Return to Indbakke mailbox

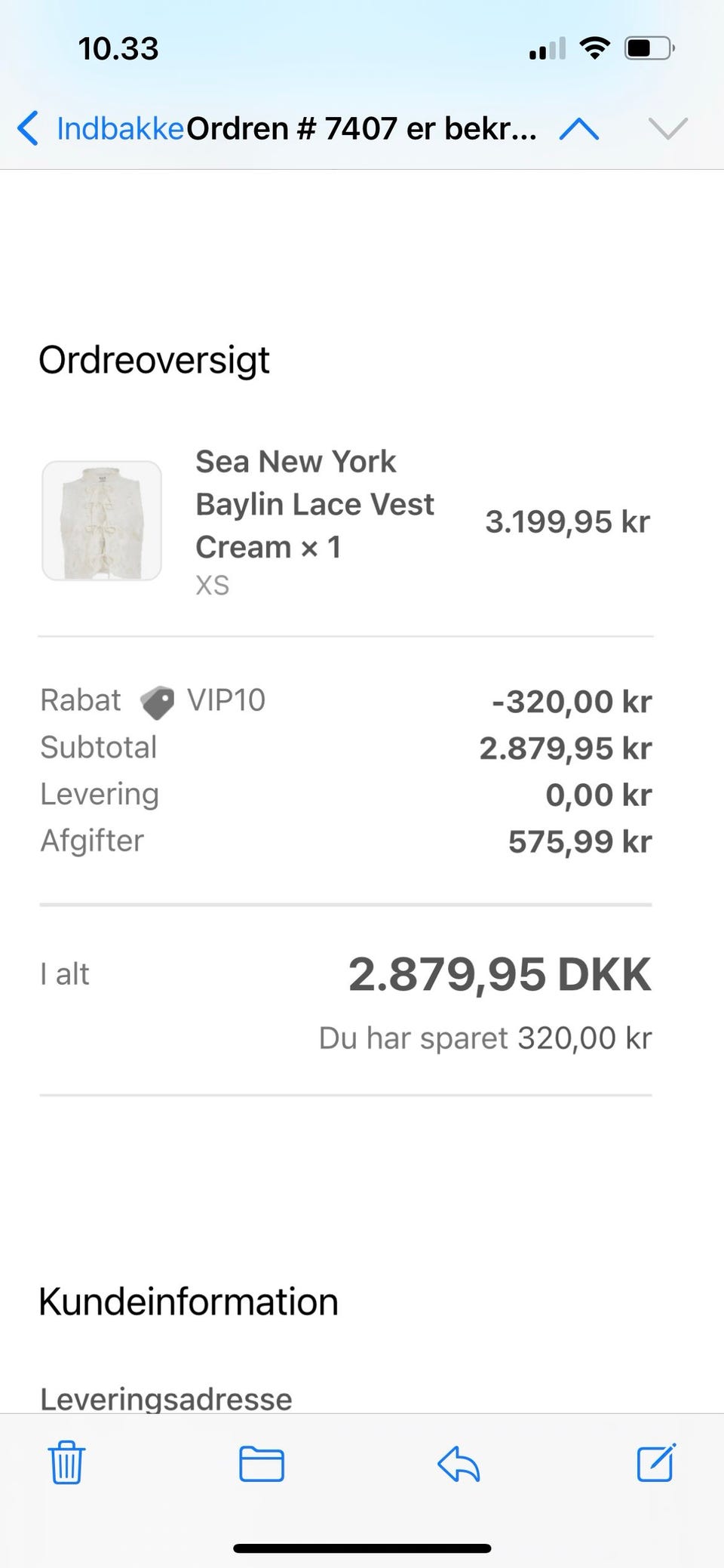pos(121,129)
